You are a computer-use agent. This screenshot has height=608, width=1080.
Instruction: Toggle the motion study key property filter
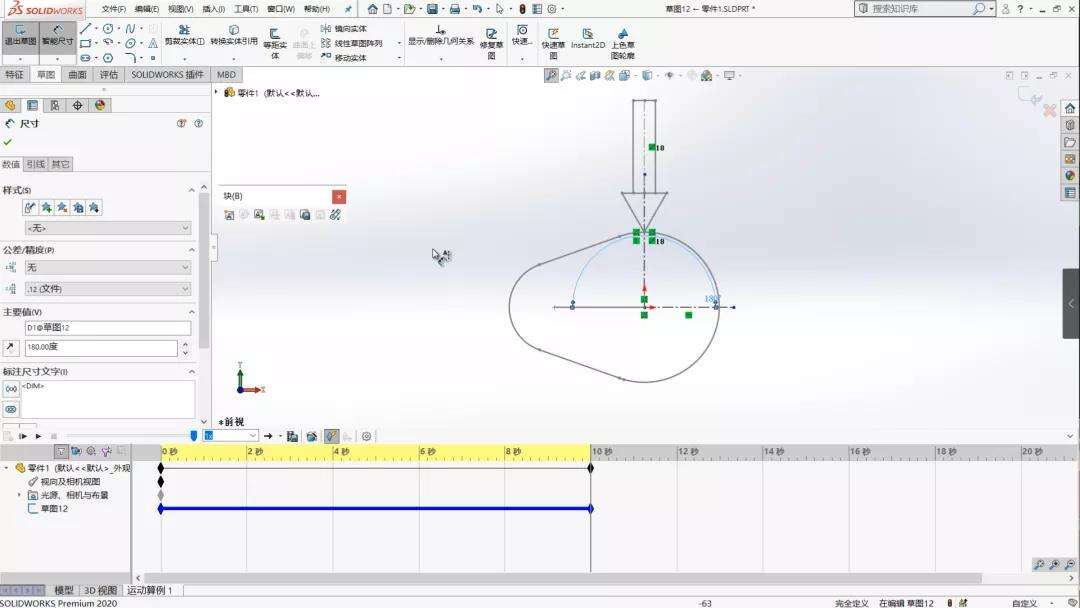pos(62,450)
